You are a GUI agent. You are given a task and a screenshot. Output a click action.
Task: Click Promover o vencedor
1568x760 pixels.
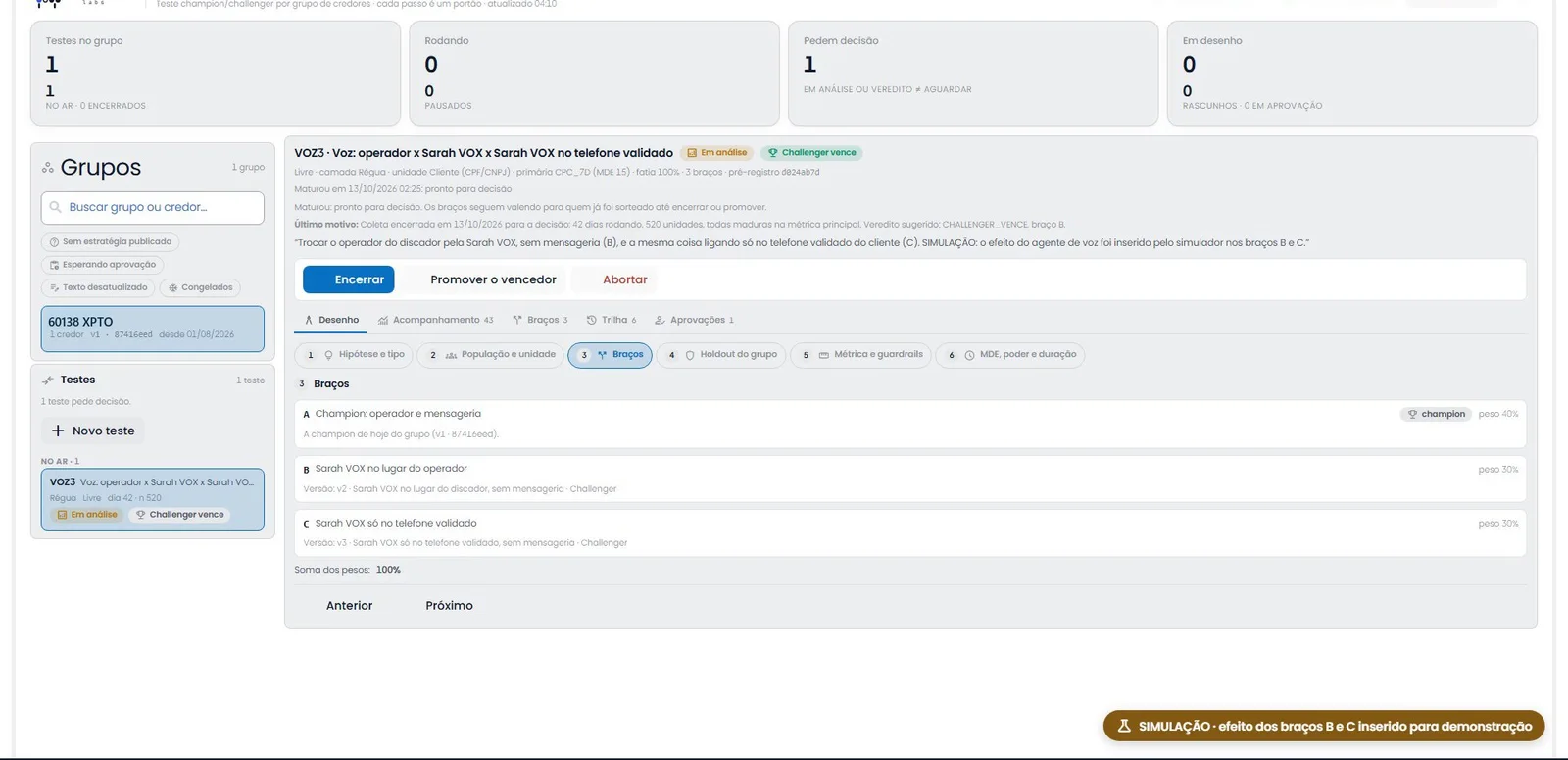coord(483,279)
